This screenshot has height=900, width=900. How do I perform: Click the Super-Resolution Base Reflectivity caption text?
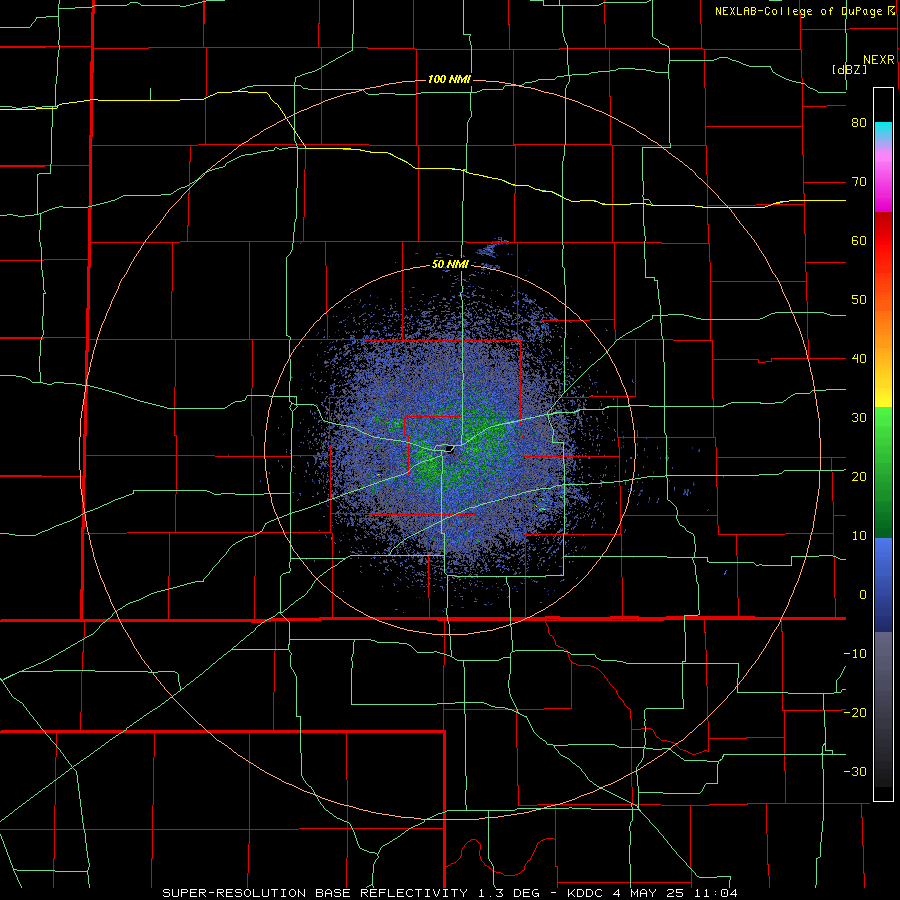pyautogui.click(x=449, y=893)
